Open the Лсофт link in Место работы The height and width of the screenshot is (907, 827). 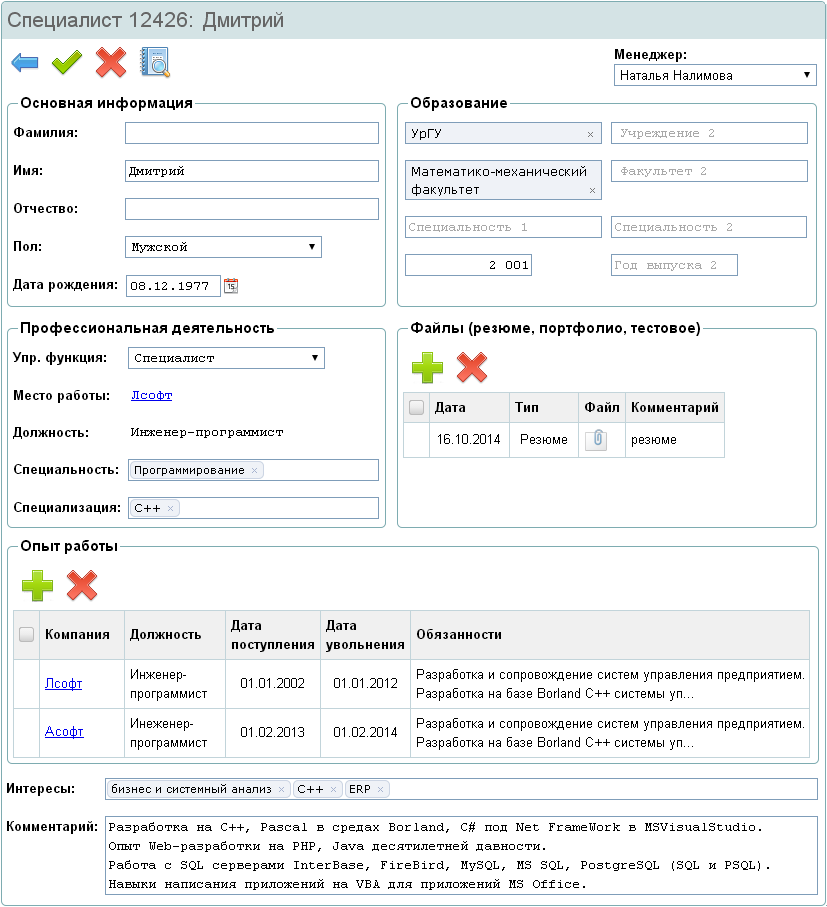click(152, 395)
